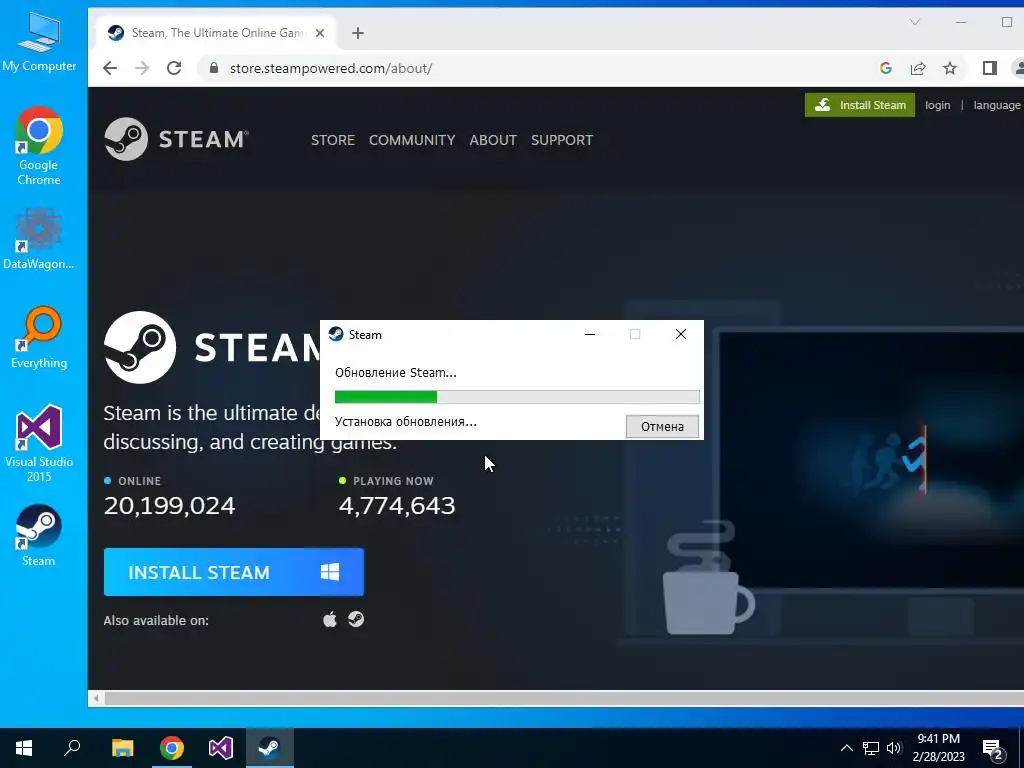Image resolution: width=1024 pixels, height=768 pixels.
Task: Open SUPPORT menu
Action: 562,140
